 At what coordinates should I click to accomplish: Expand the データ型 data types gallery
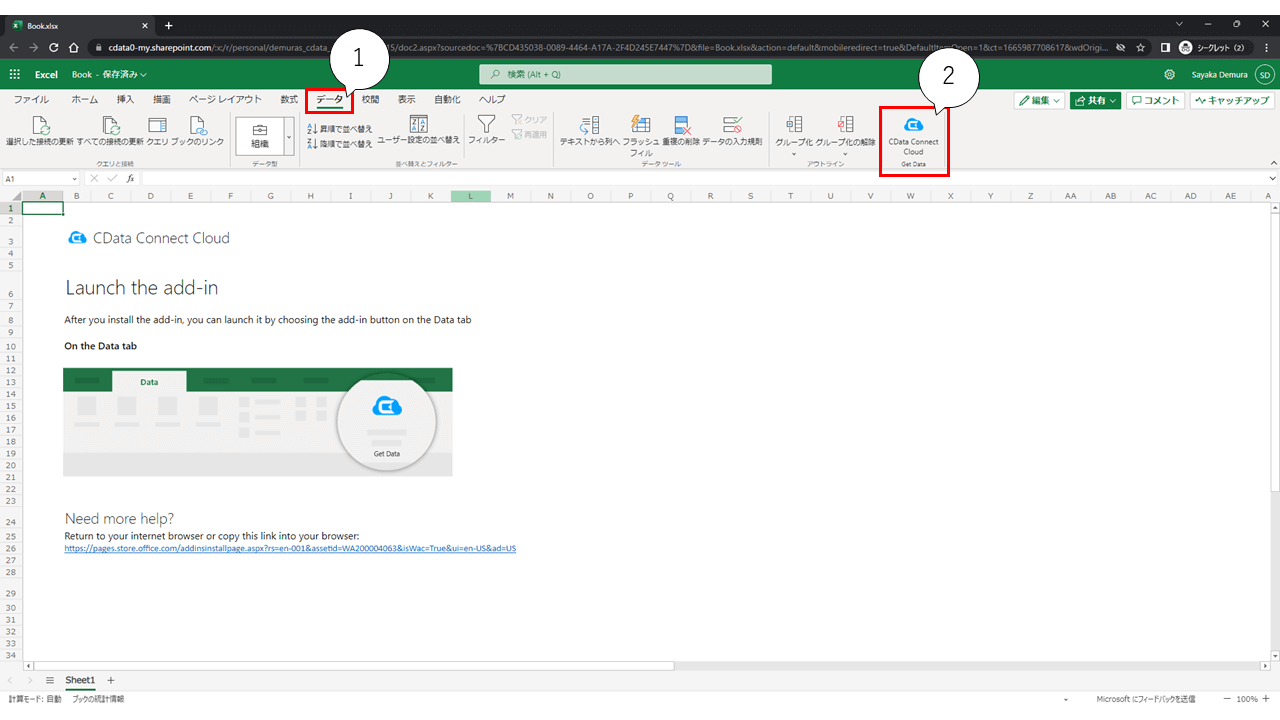tap(289, 136)
